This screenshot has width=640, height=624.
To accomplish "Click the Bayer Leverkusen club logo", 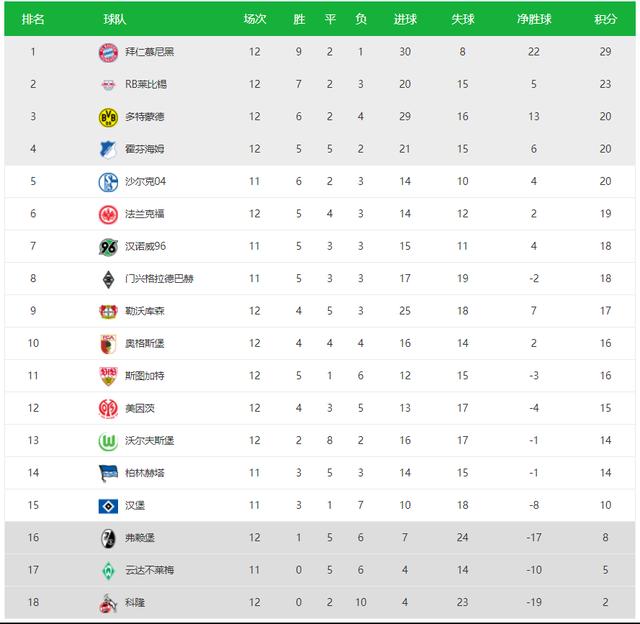I will coord(108,311).
